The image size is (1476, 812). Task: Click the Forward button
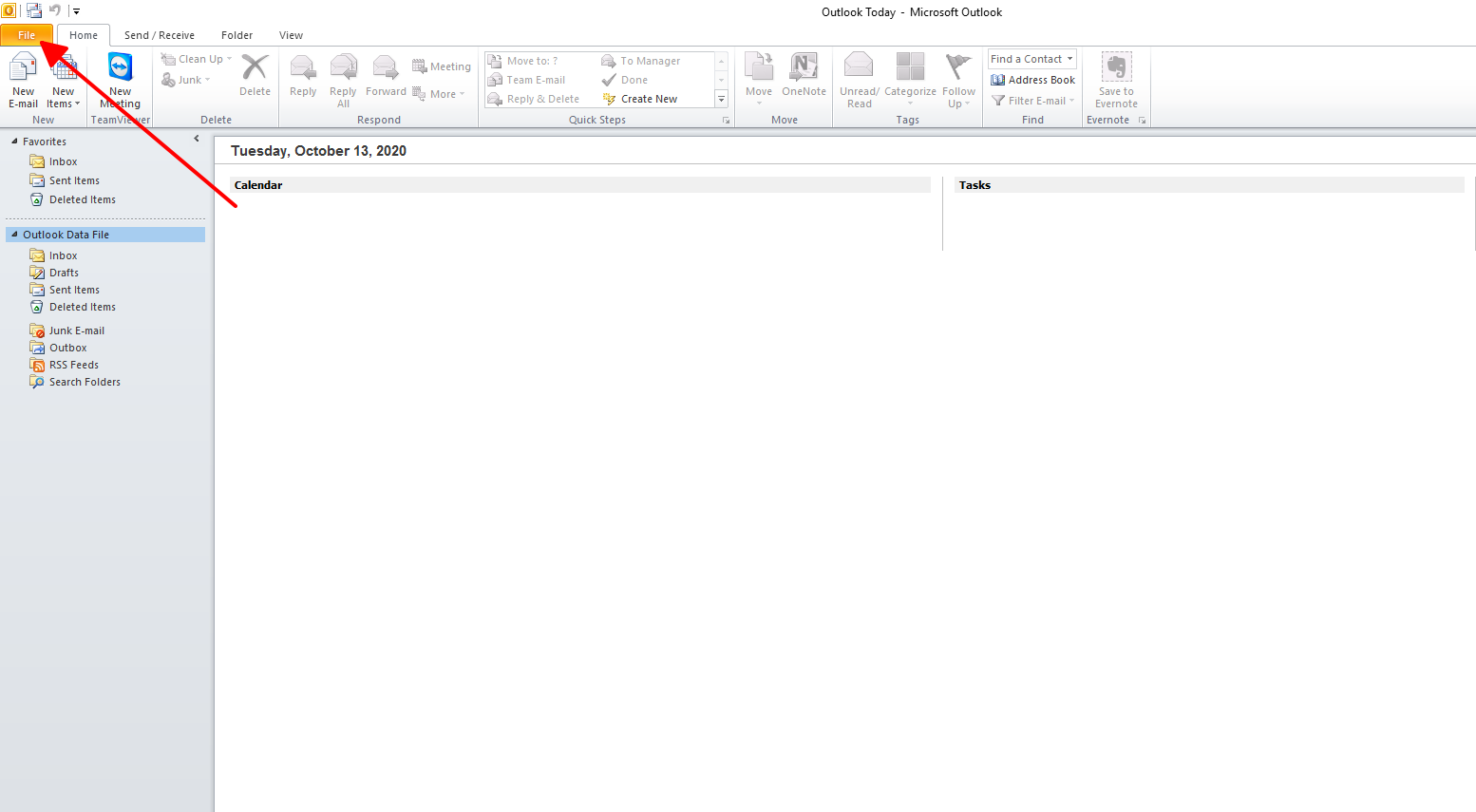[x=386, y=75]
